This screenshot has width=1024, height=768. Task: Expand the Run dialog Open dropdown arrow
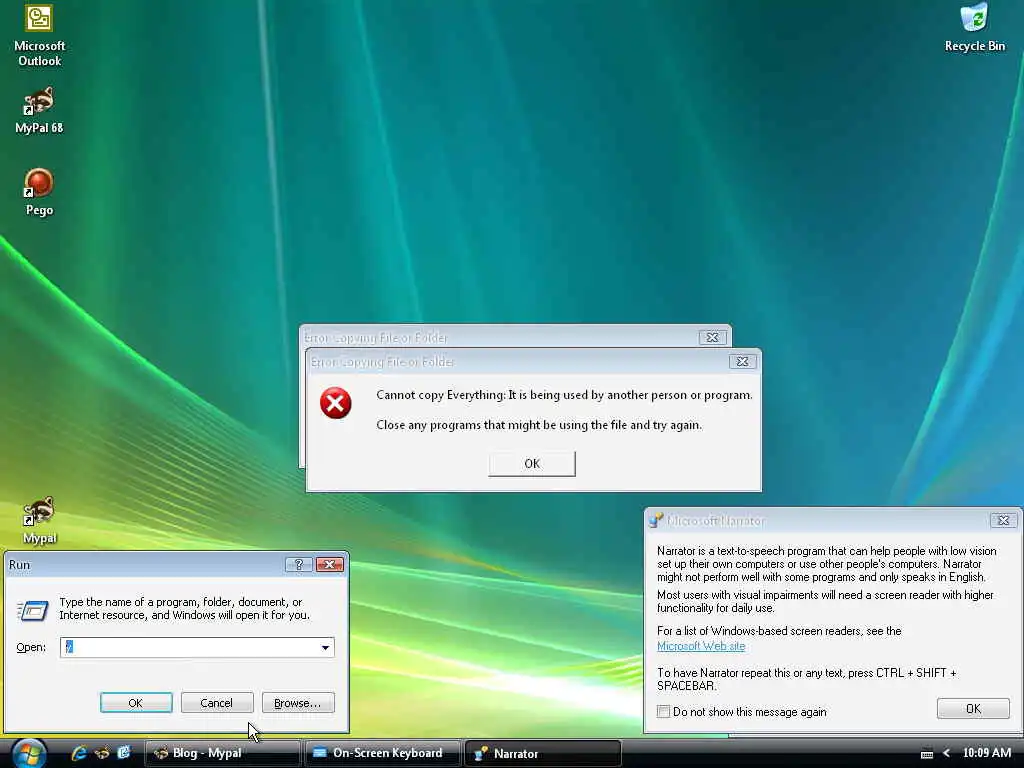(x=325, y=647)
